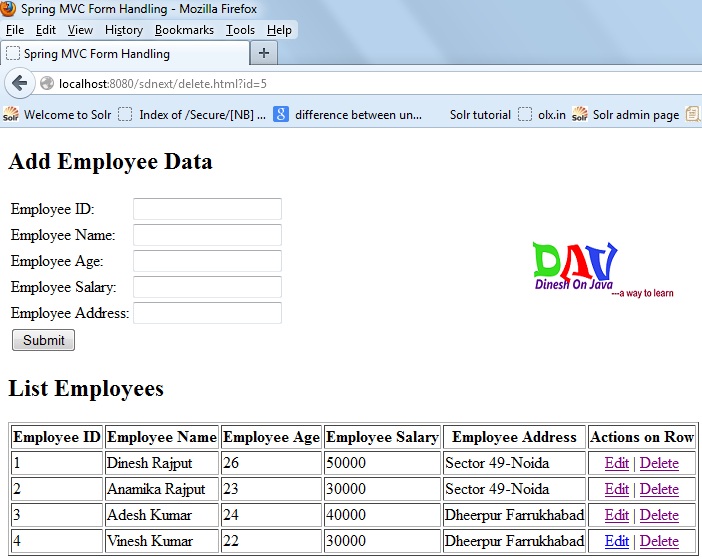
Task: Edit the Dinesh Rajput row
Action: click(616, 463)
